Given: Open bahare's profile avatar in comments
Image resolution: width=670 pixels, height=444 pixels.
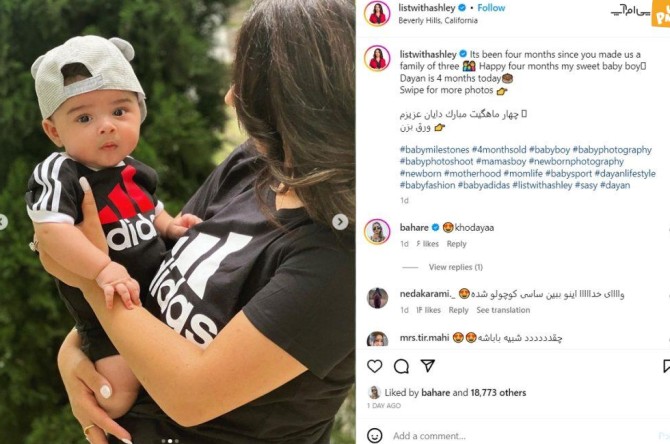Looking at the screenshot, I should pyautogui.click(x=377, y=232).
